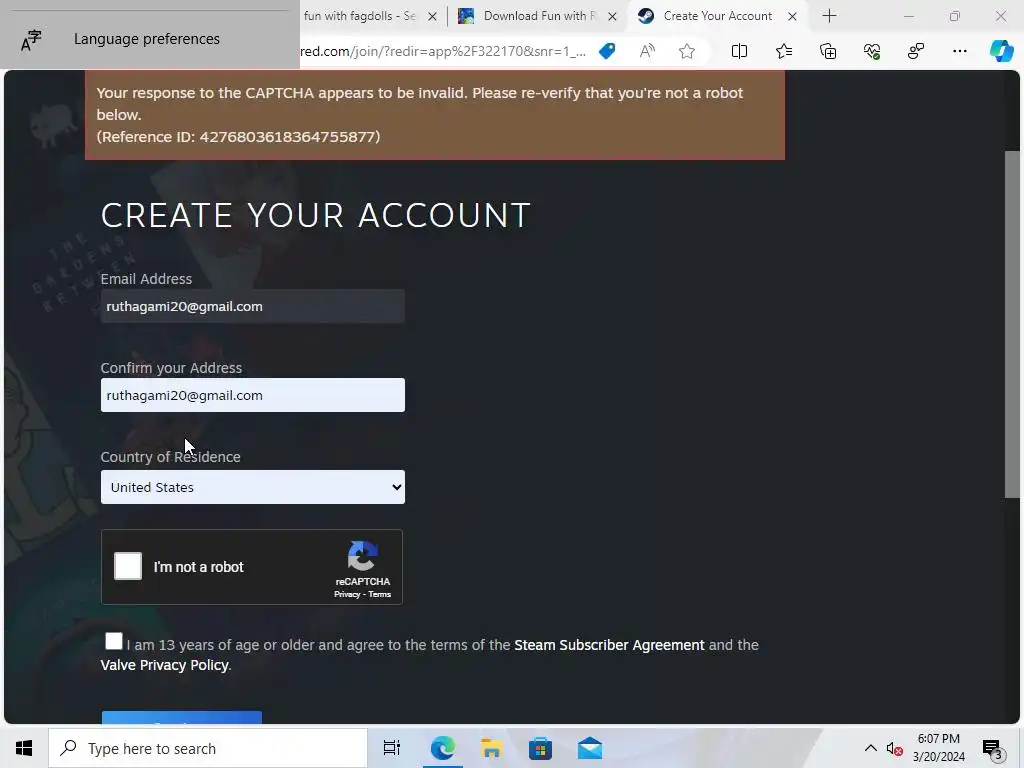Click reCAPTCHA Privacy link
1024x768 pixels.
347,594
